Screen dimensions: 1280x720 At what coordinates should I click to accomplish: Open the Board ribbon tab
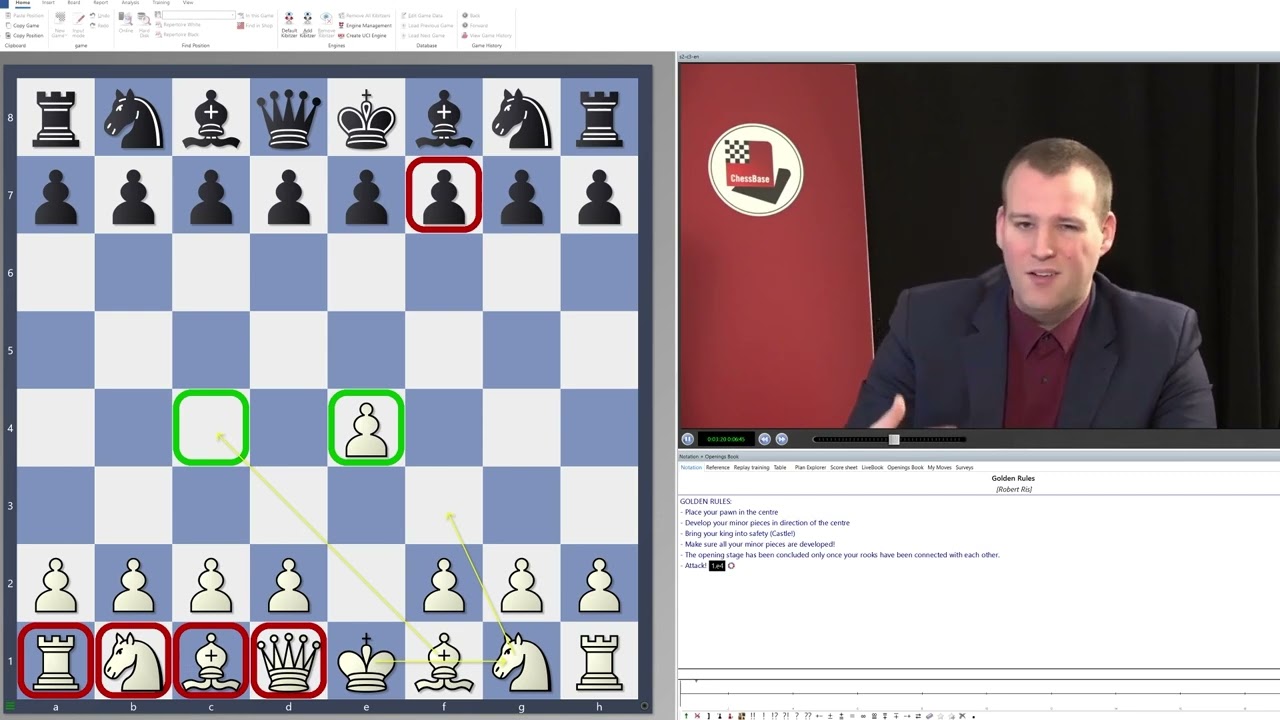point(74,3)
